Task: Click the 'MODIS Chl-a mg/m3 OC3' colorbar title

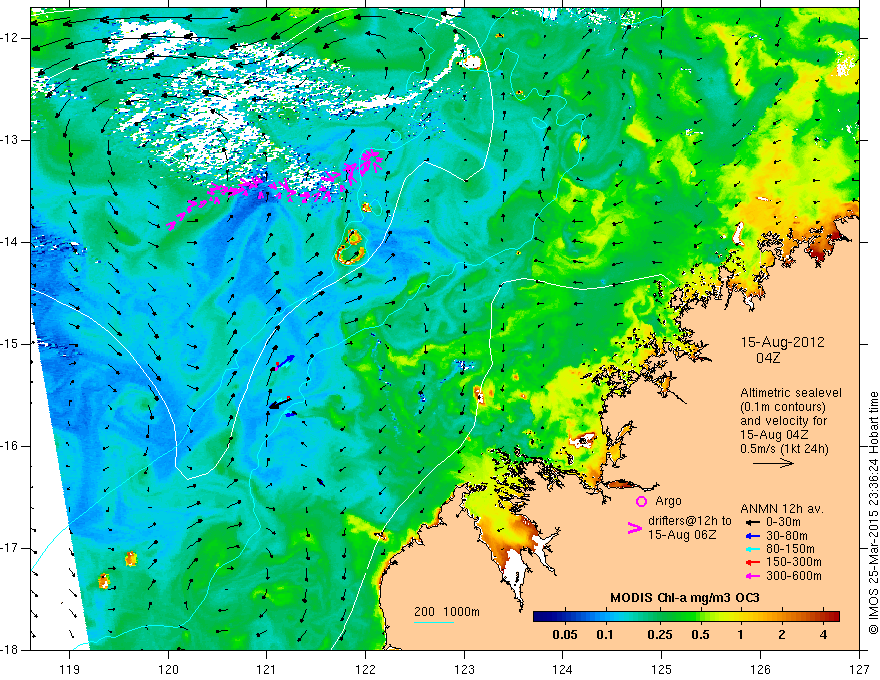Action: coord(684,598)
